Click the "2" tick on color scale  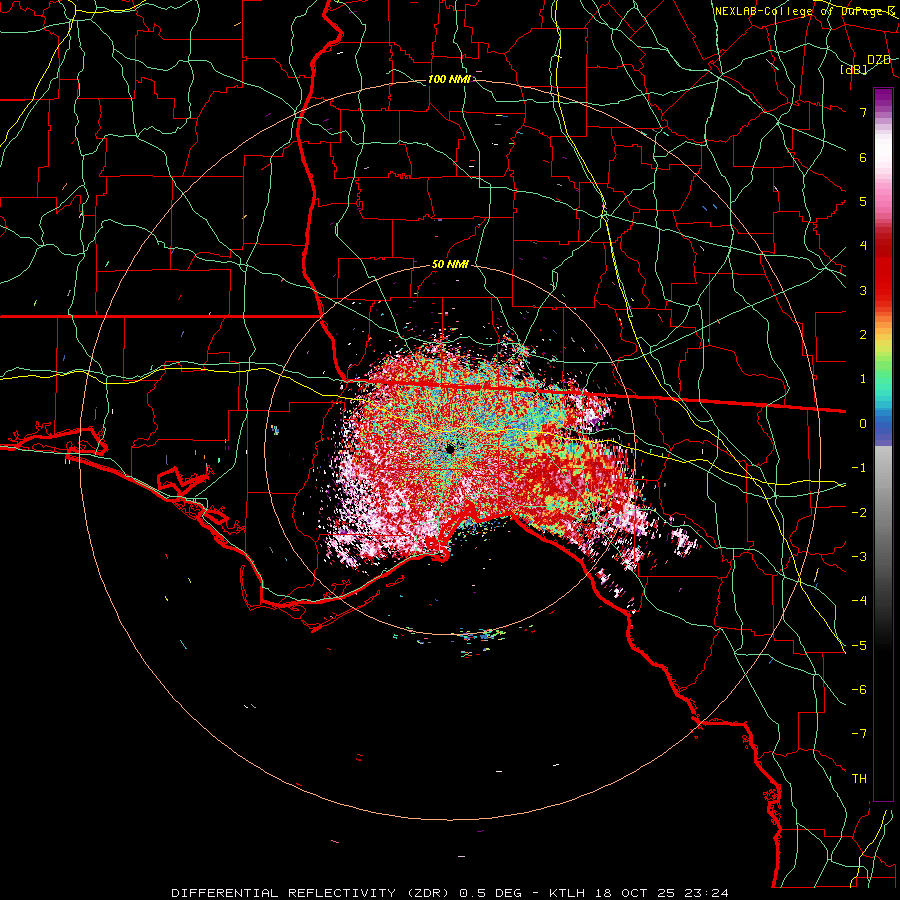click(863, 335)
